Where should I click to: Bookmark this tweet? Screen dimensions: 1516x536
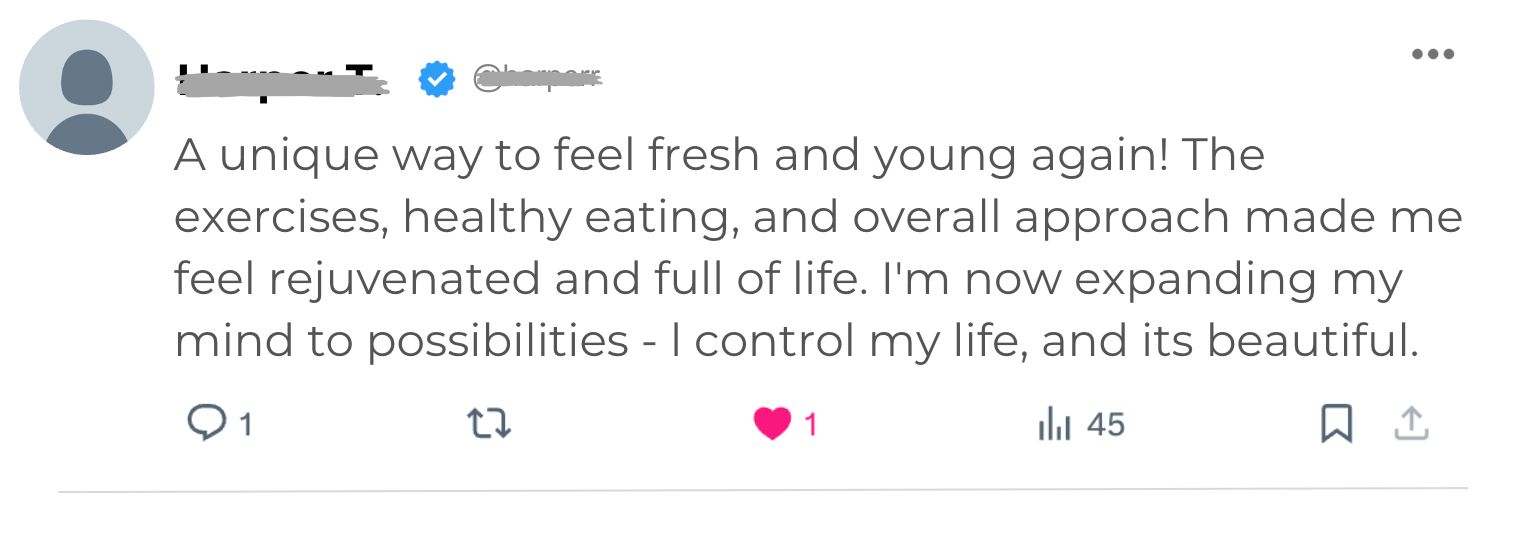(x=1336, y=424)
